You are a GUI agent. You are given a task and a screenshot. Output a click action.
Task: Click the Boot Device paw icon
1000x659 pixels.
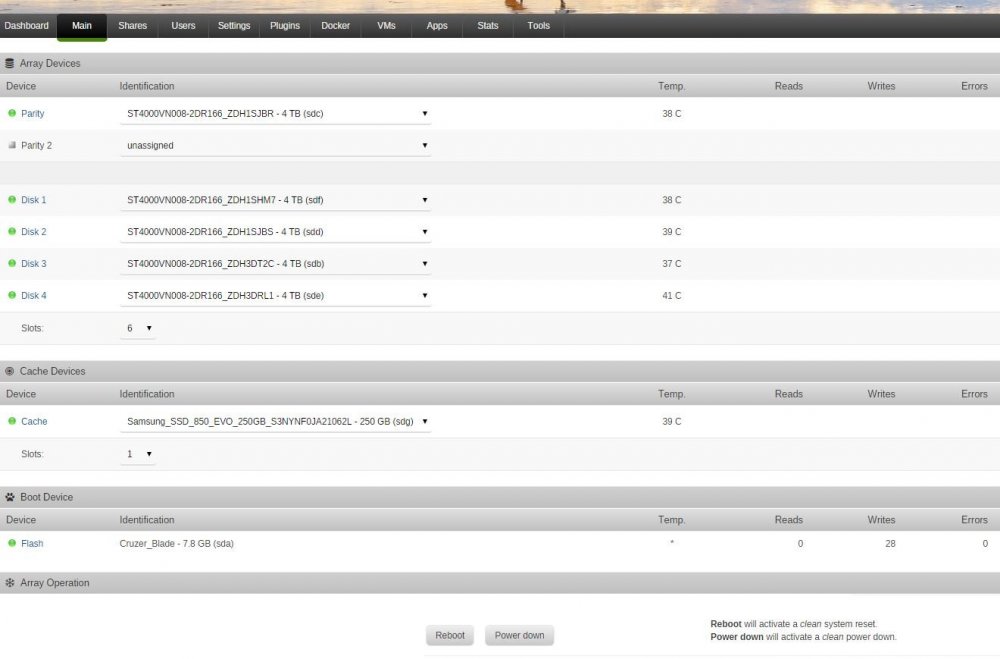point(10,497)
